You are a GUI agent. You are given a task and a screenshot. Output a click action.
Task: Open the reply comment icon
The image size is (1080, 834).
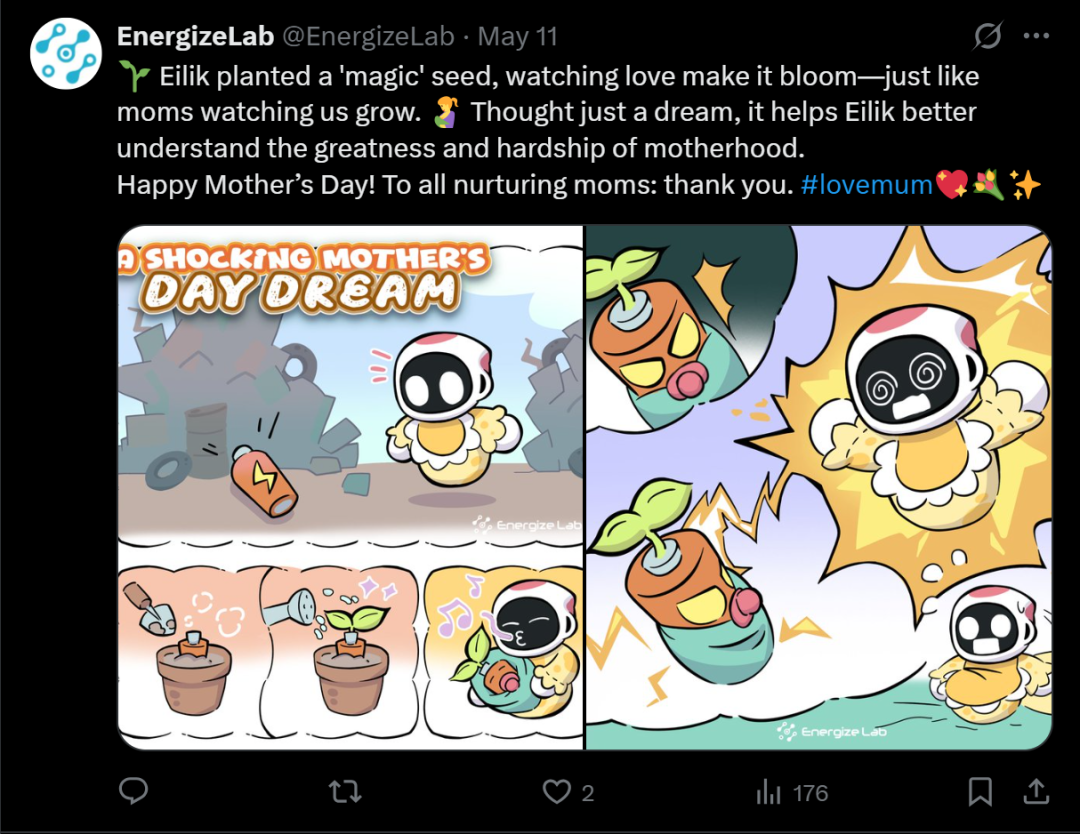coord(134,791)
